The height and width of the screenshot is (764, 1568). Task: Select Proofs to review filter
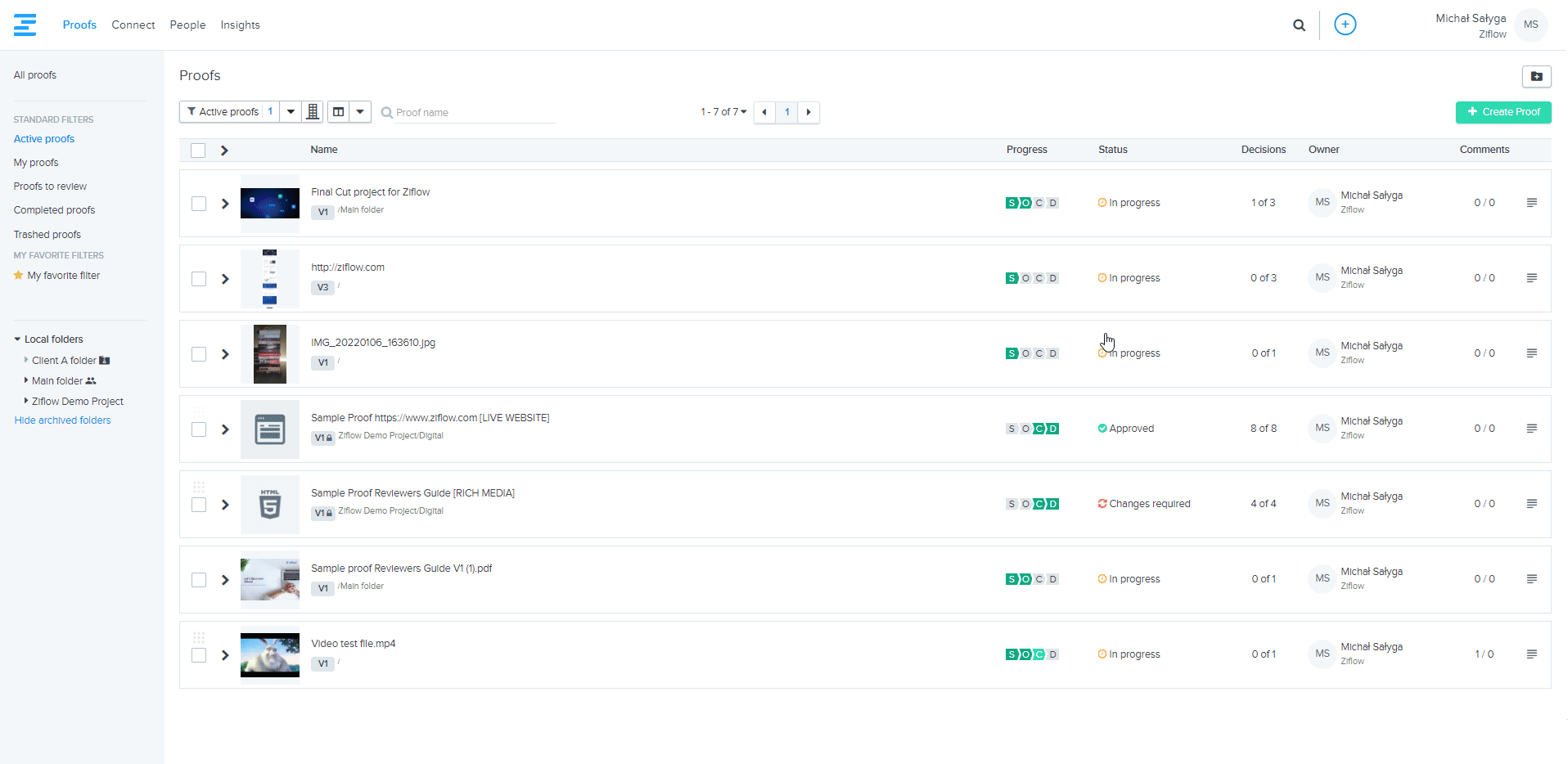pyautogui.click(x=50, y=187)
